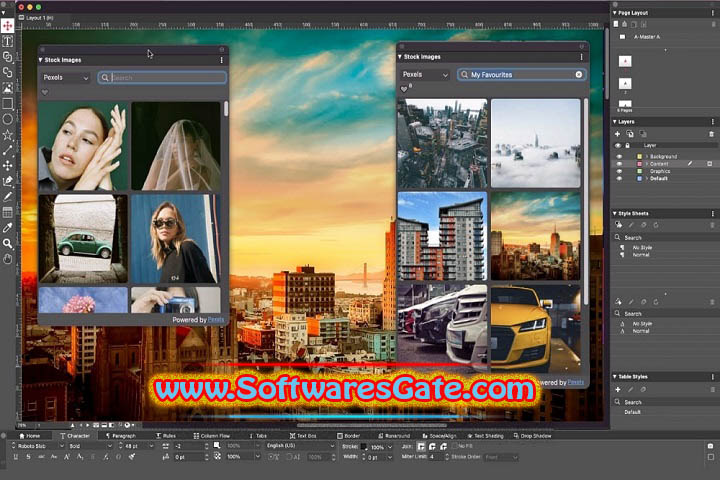Open the Pexels dropdown in right panel

coord(425,74)
